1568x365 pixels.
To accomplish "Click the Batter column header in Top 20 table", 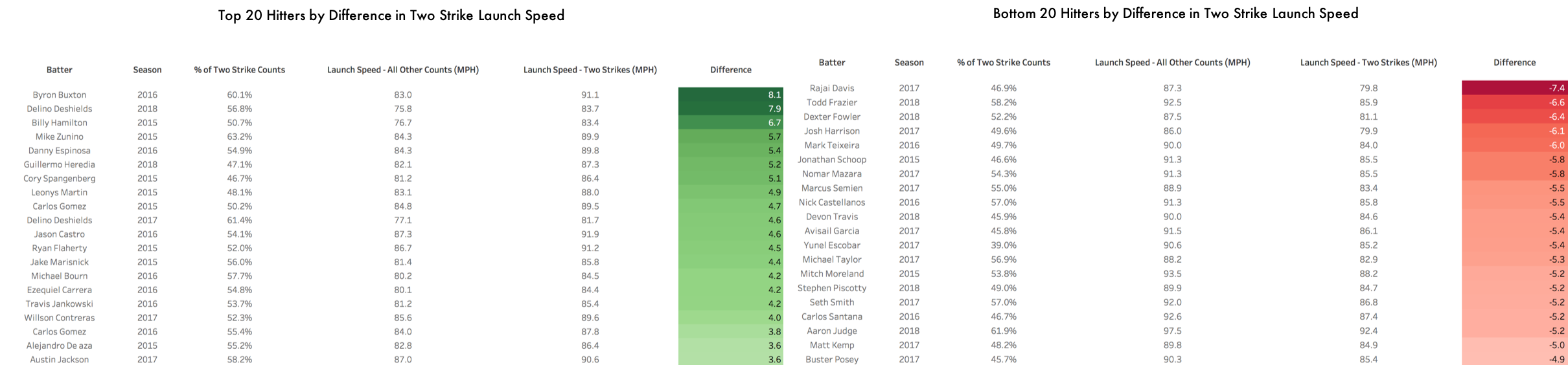I will point(59,70).
